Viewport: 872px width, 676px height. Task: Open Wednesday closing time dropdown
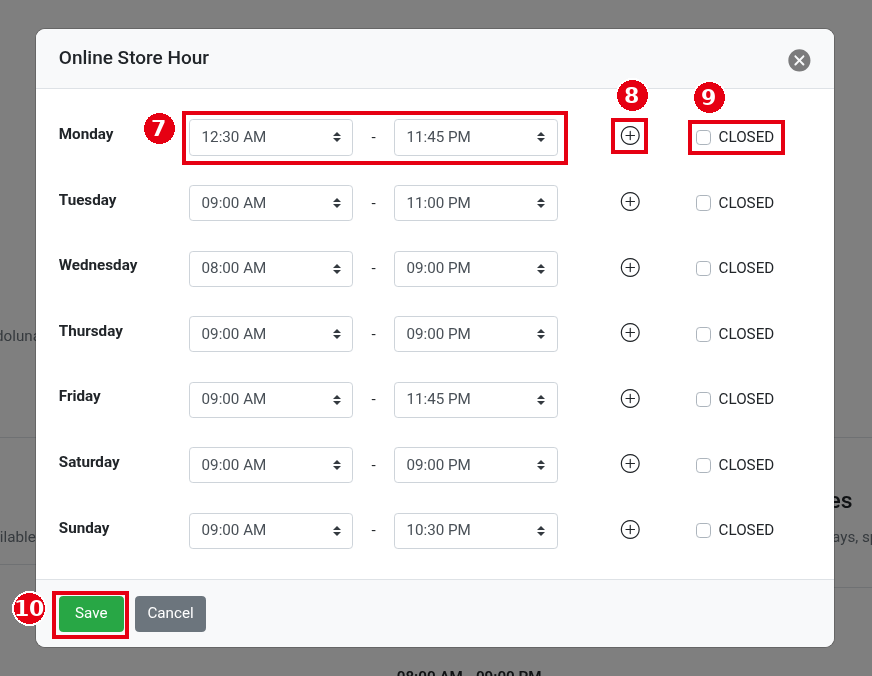[475, 269]
